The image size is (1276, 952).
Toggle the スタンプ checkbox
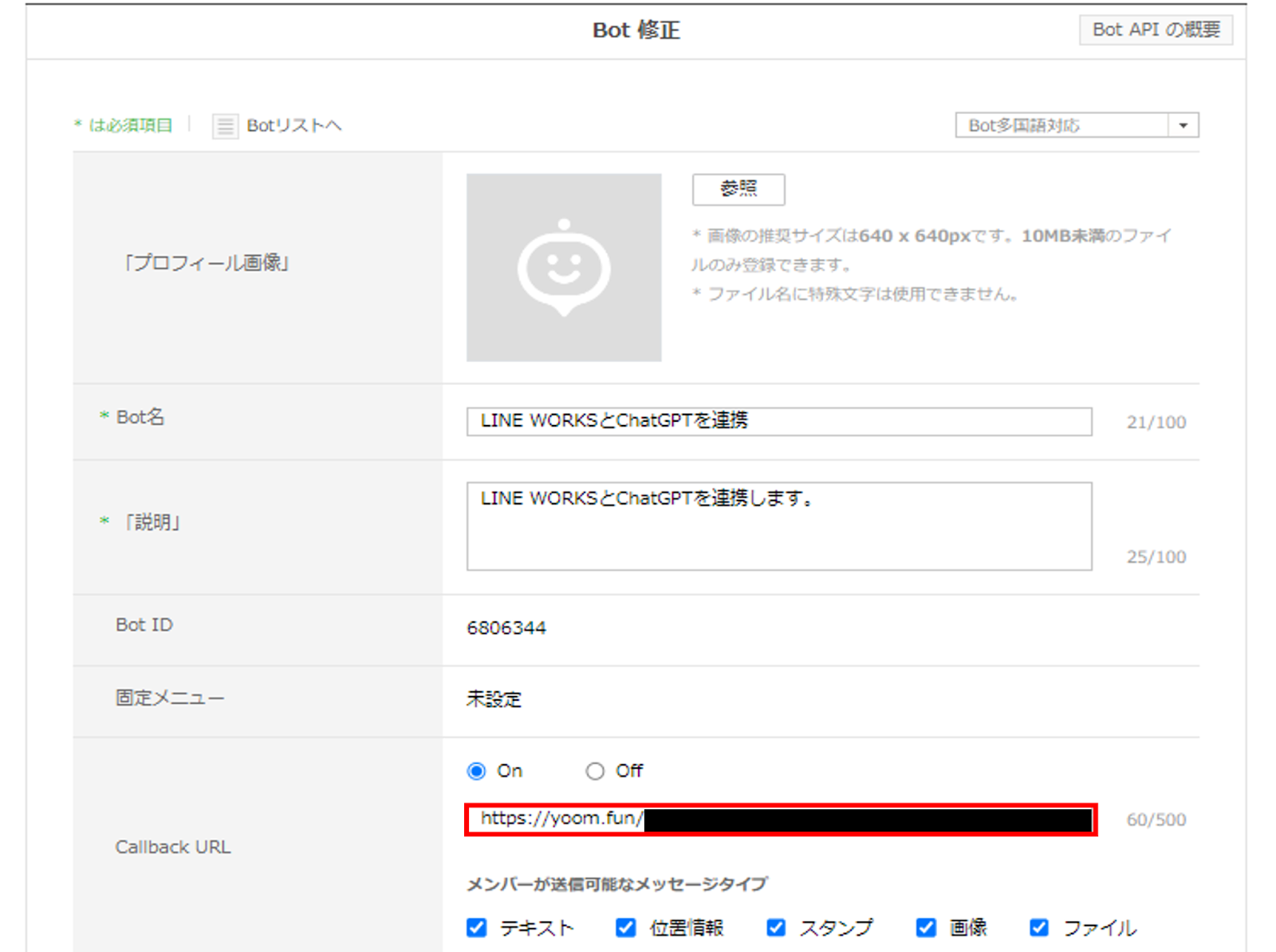(x=776, y=927)
